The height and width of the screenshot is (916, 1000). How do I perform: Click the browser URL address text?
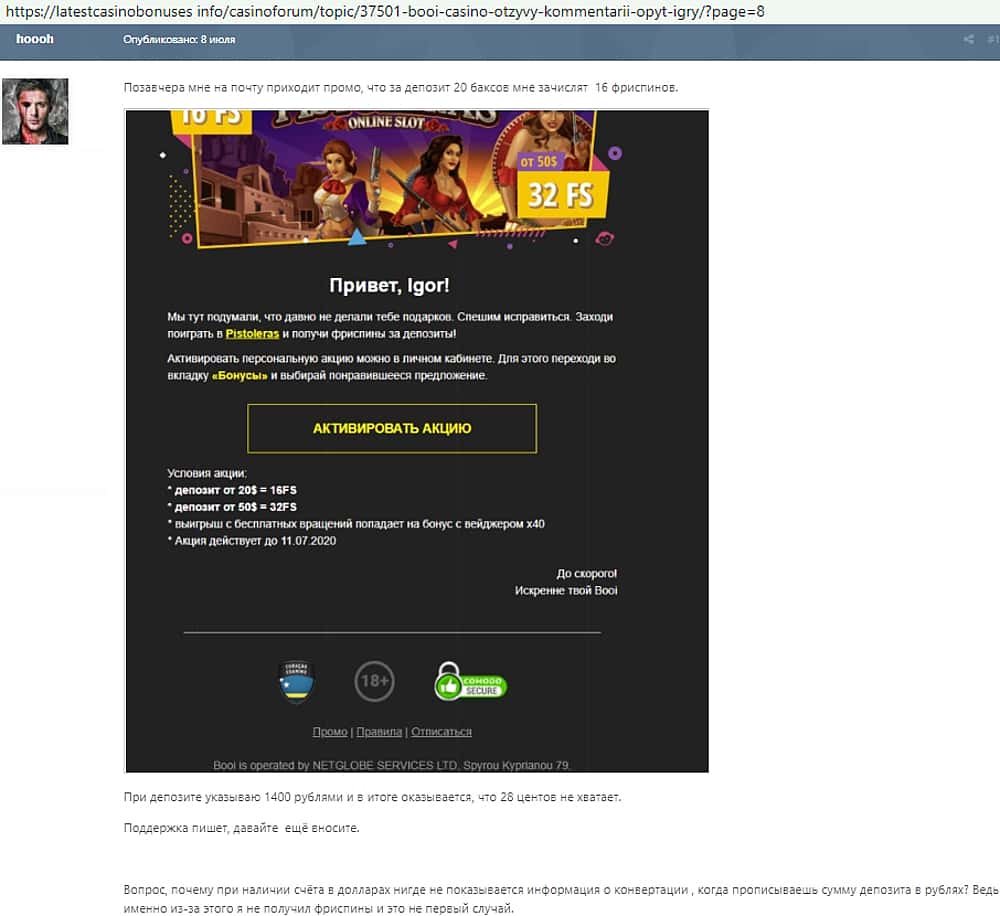[x=385, y=11]
